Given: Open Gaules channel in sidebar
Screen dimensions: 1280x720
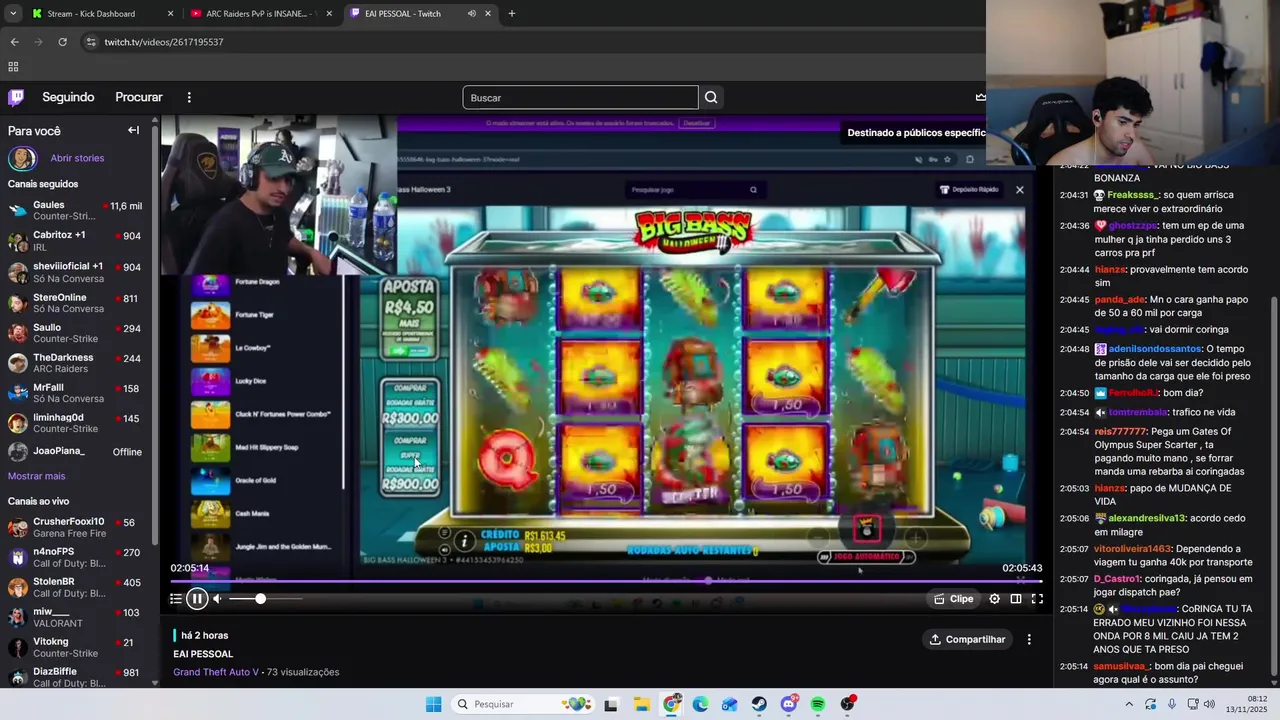Looking at the screenshot, I should pos(77,210).
